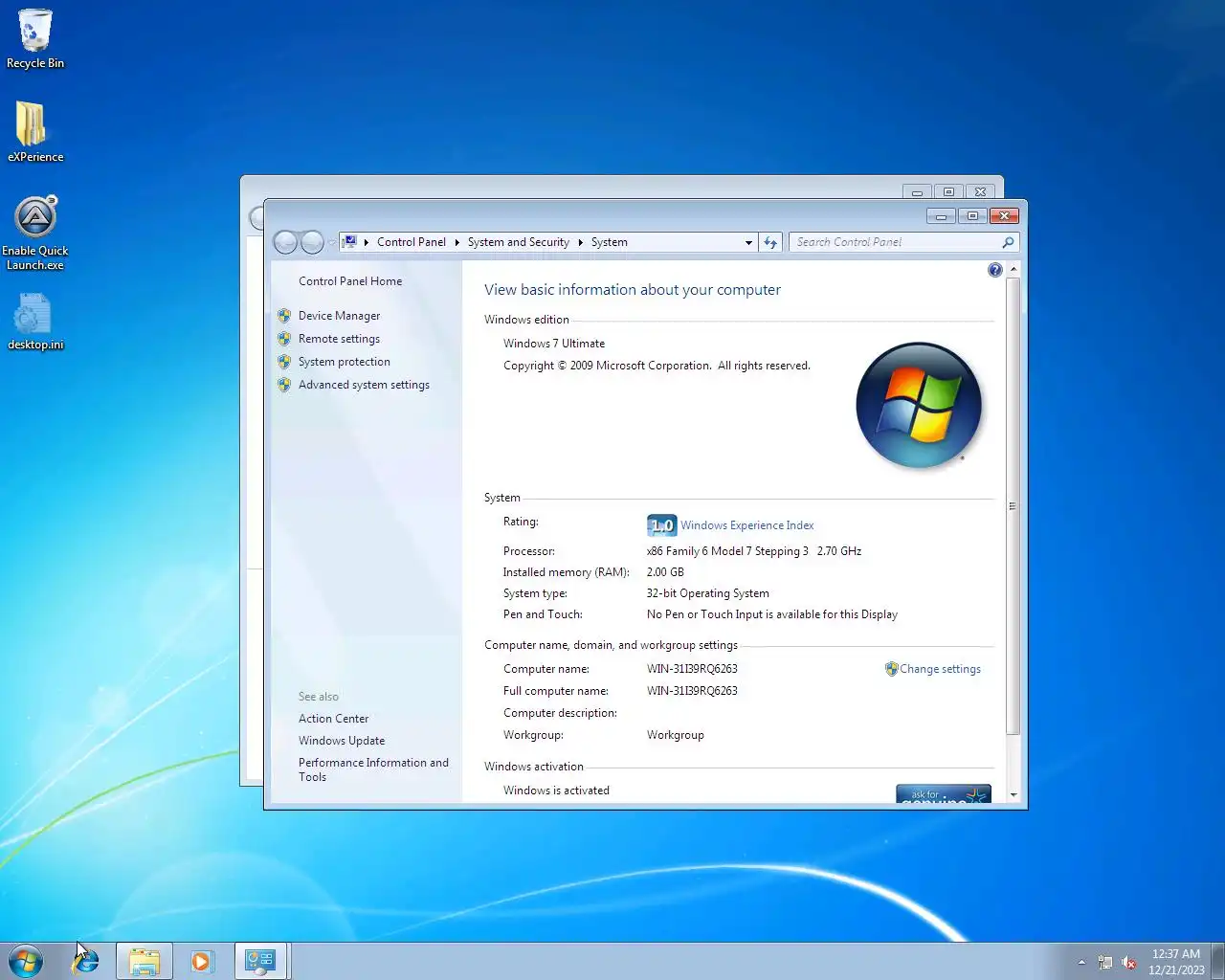
Task: Click the 32-bit Operating System text
Action: tap(707, 593)
